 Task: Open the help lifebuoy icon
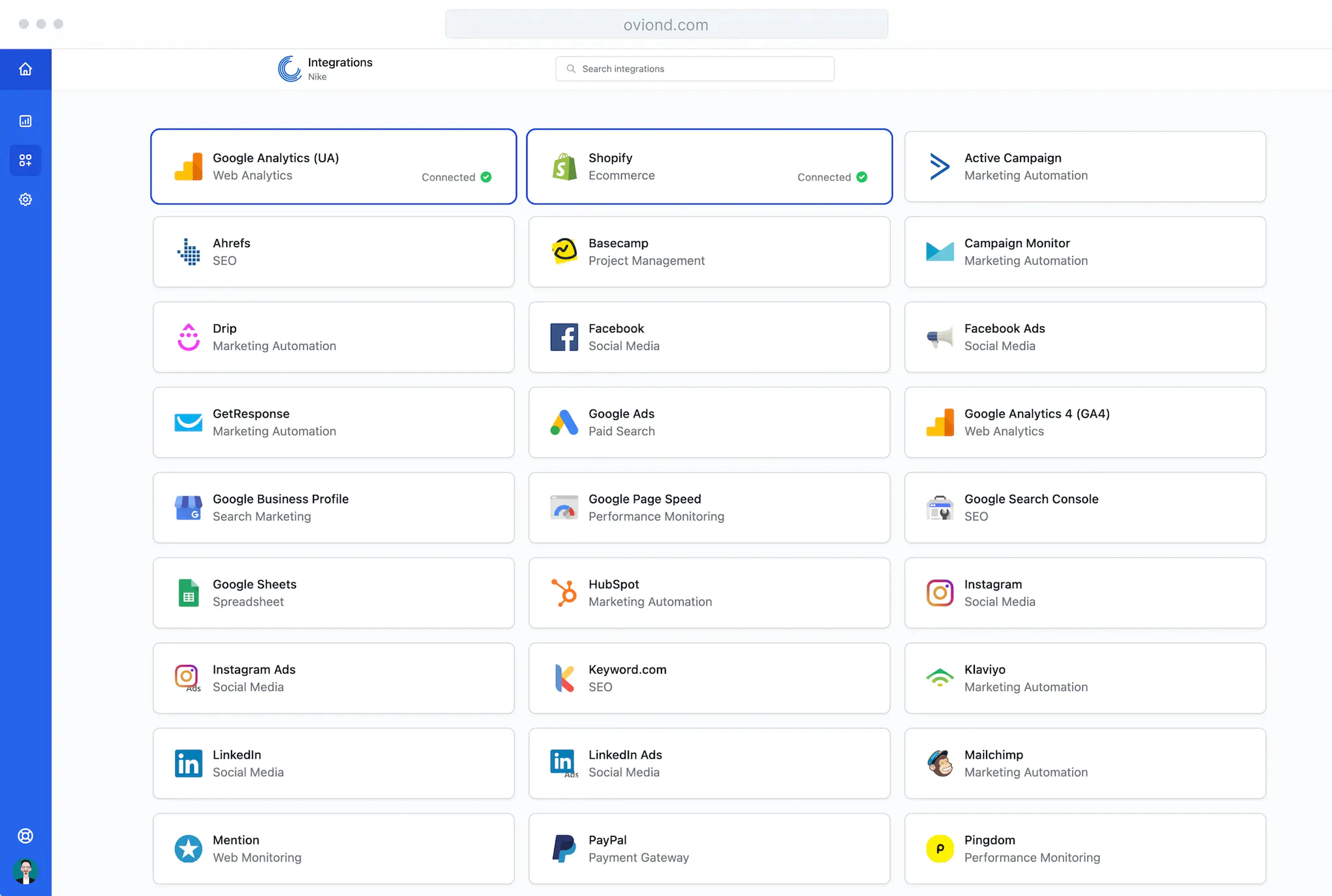tap(25, 836)
